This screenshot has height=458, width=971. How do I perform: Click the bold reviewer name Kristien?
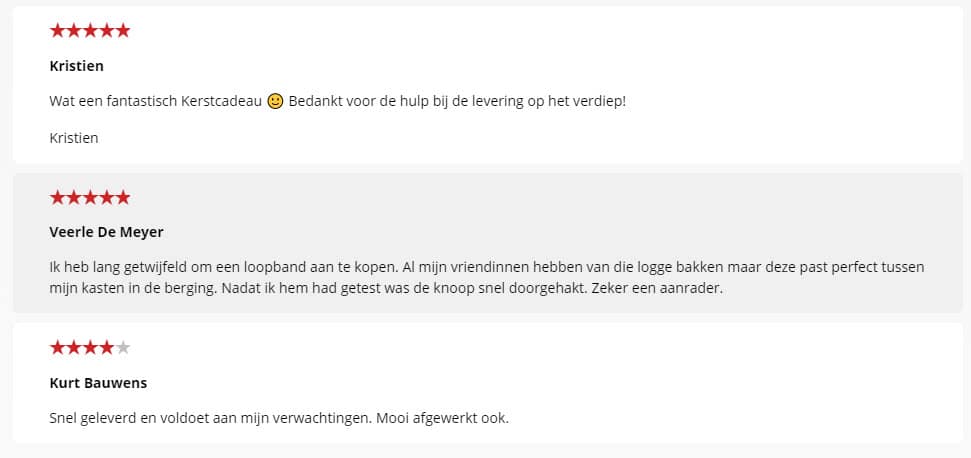pyautogui.click(x=76, y=66)
